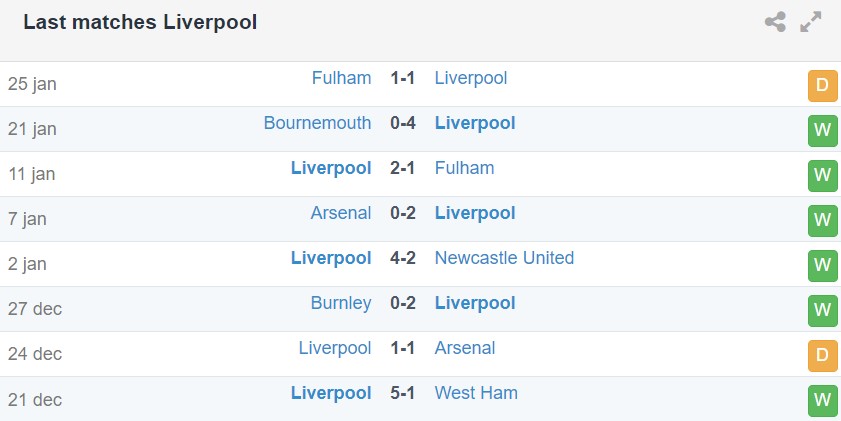Image resolution: width=841 pixels, height=421 pixels.
Task: Click the W badge for 11 jan match
Action: pos(822,176)
